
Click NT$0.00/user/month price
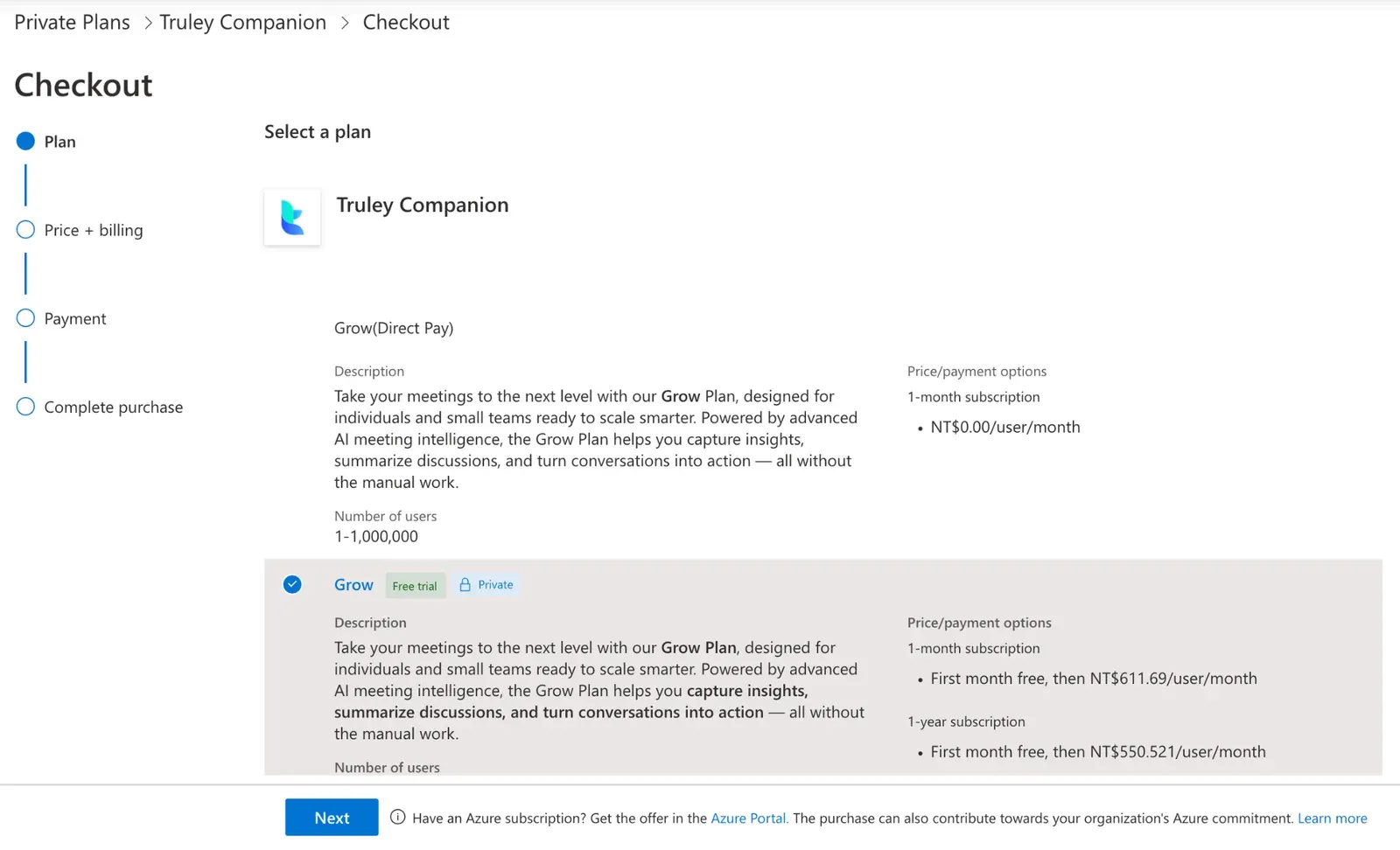click(1005, 428)
